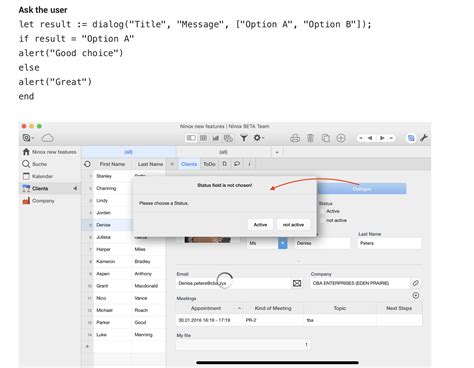Image resolution: width=474 pixels, height=368 pixels.
Task: Open the meeting row 30.01.2016
Action: pyautogui.click(x=299, y=320)
